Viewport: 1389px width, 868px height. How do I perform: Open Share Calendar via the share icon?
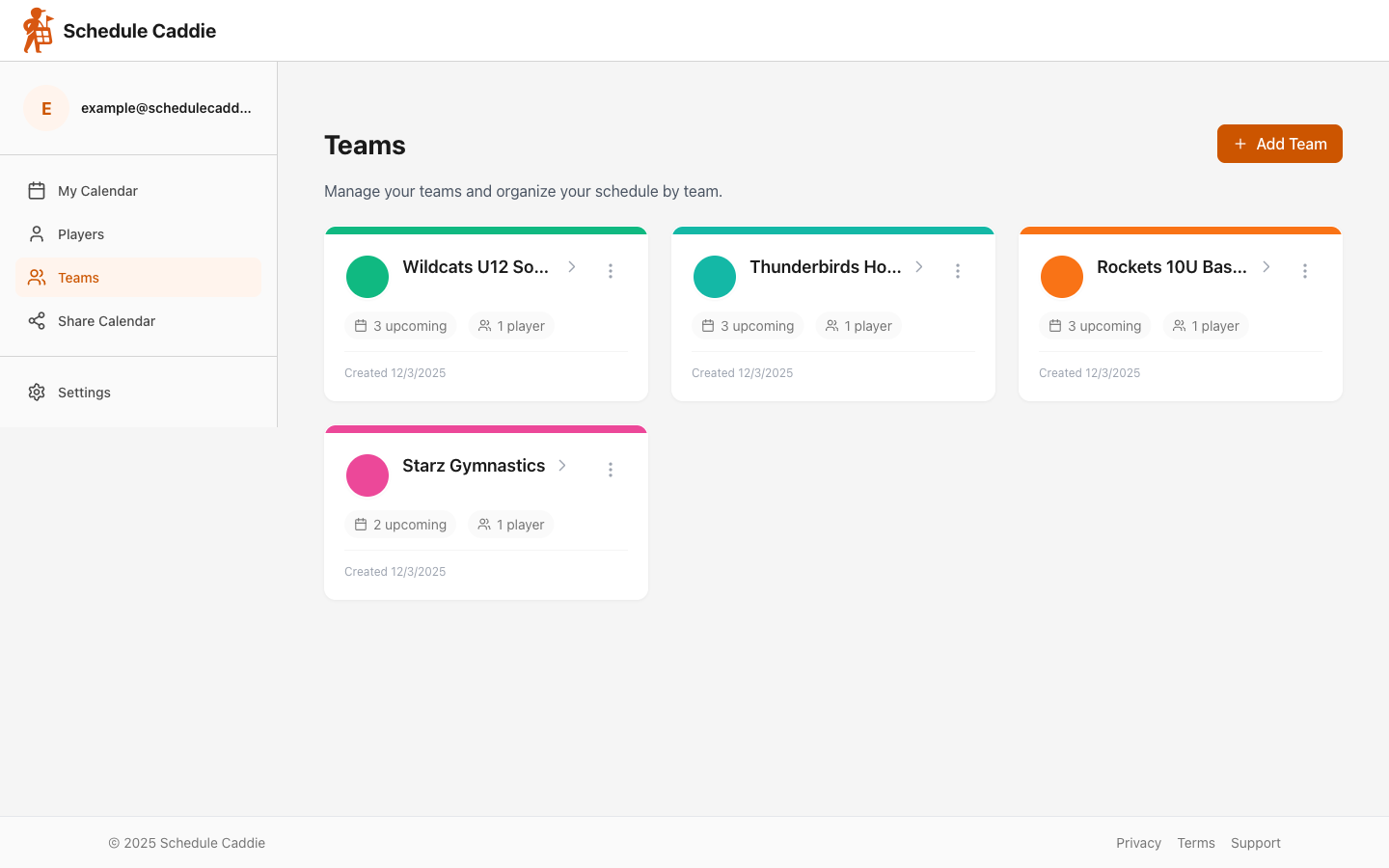point(37,320)
